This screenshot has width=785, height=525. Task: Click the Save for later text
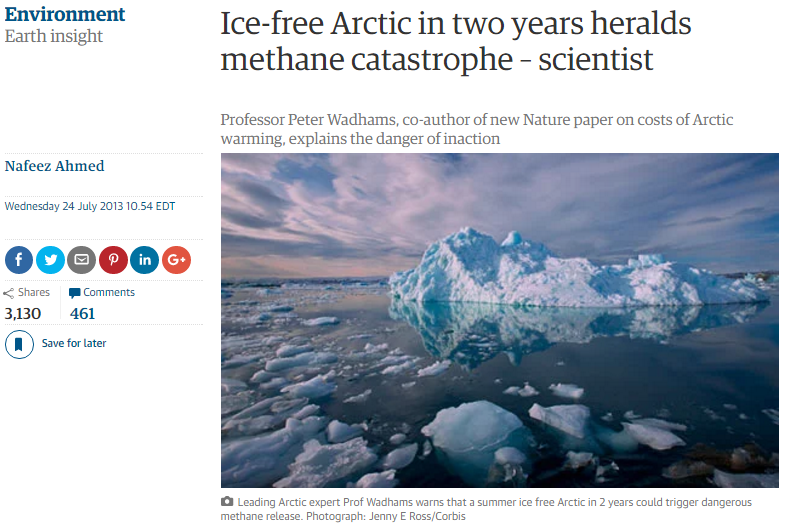point(74,343)
